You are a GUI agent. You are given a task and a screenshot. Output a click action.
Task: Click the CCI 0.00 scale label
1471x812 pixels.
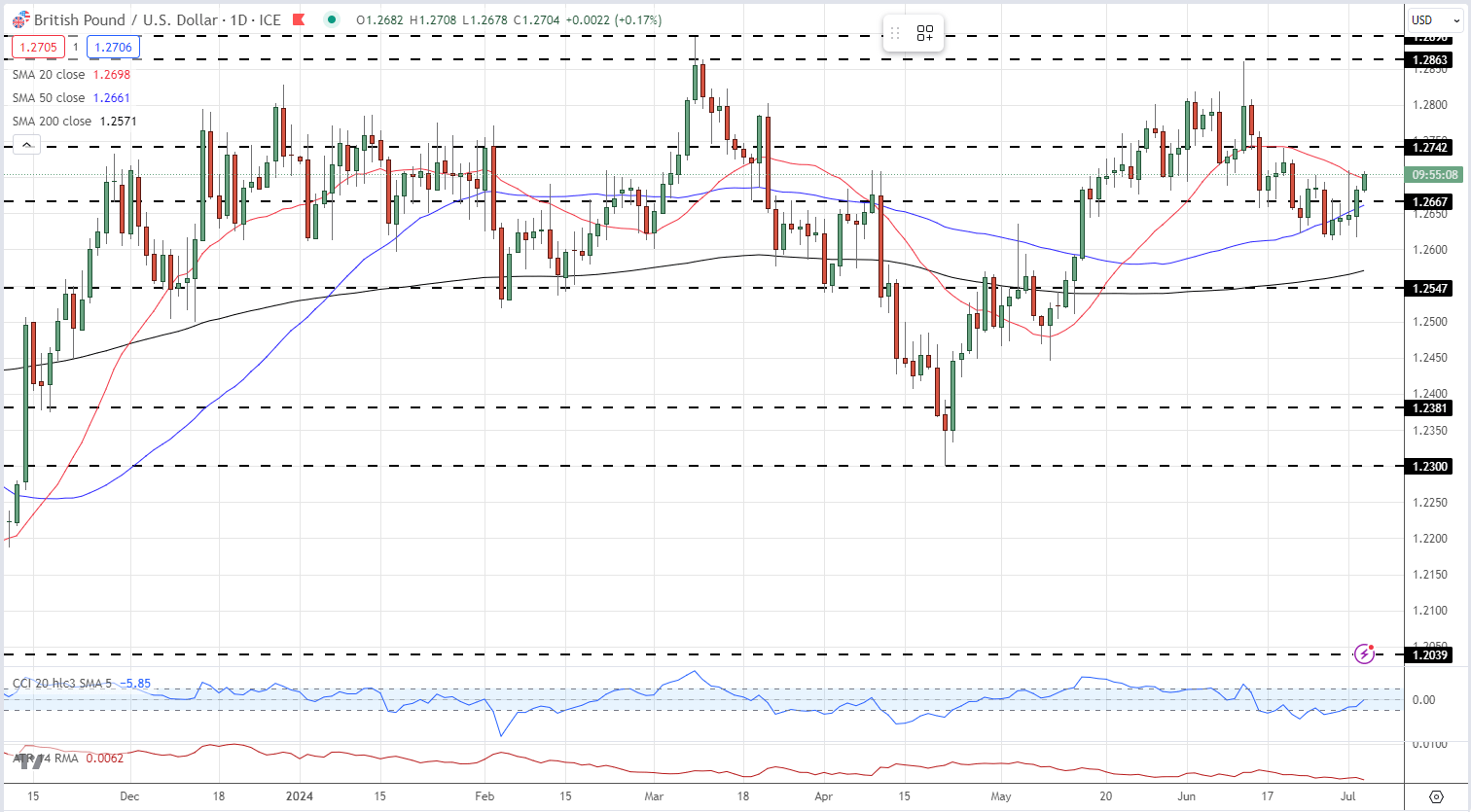point(1423,700)
